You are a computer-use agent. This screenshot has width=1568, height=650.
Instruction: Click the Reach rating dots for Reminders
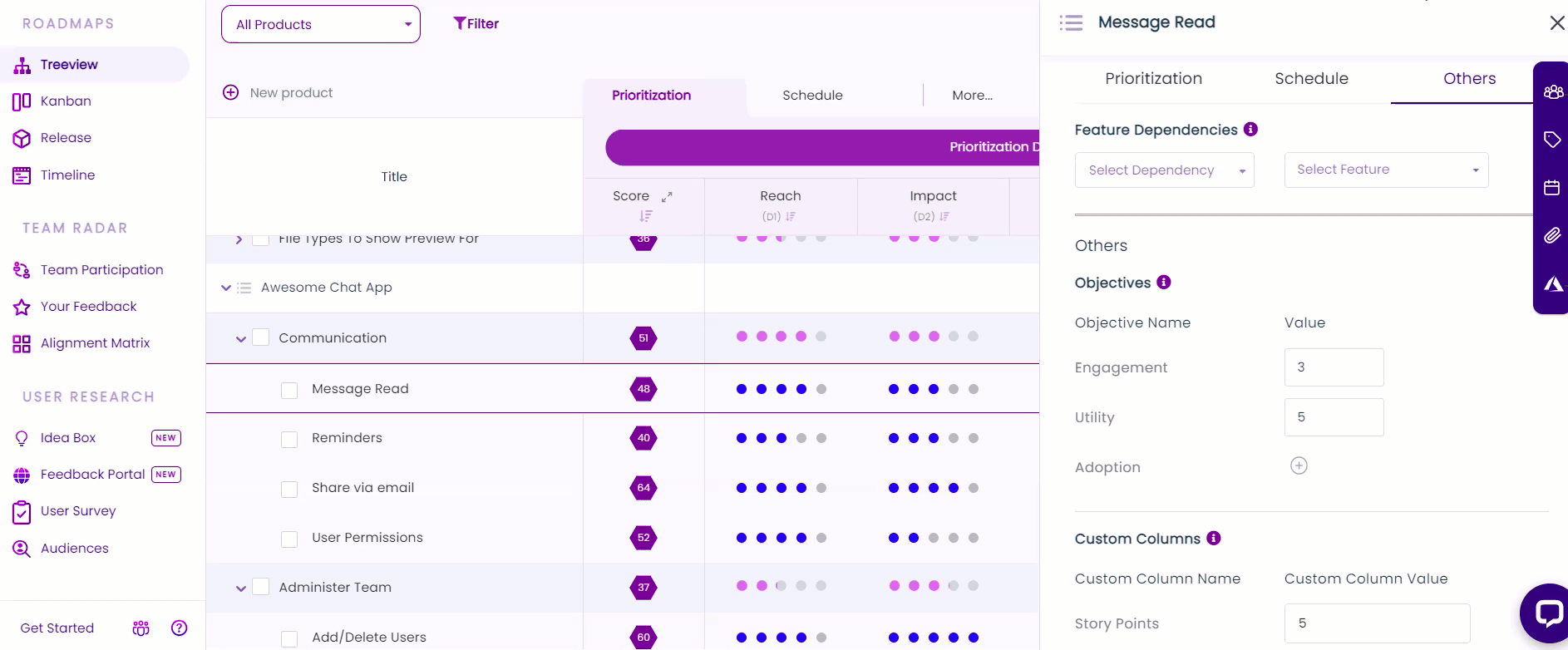[781, 438]
